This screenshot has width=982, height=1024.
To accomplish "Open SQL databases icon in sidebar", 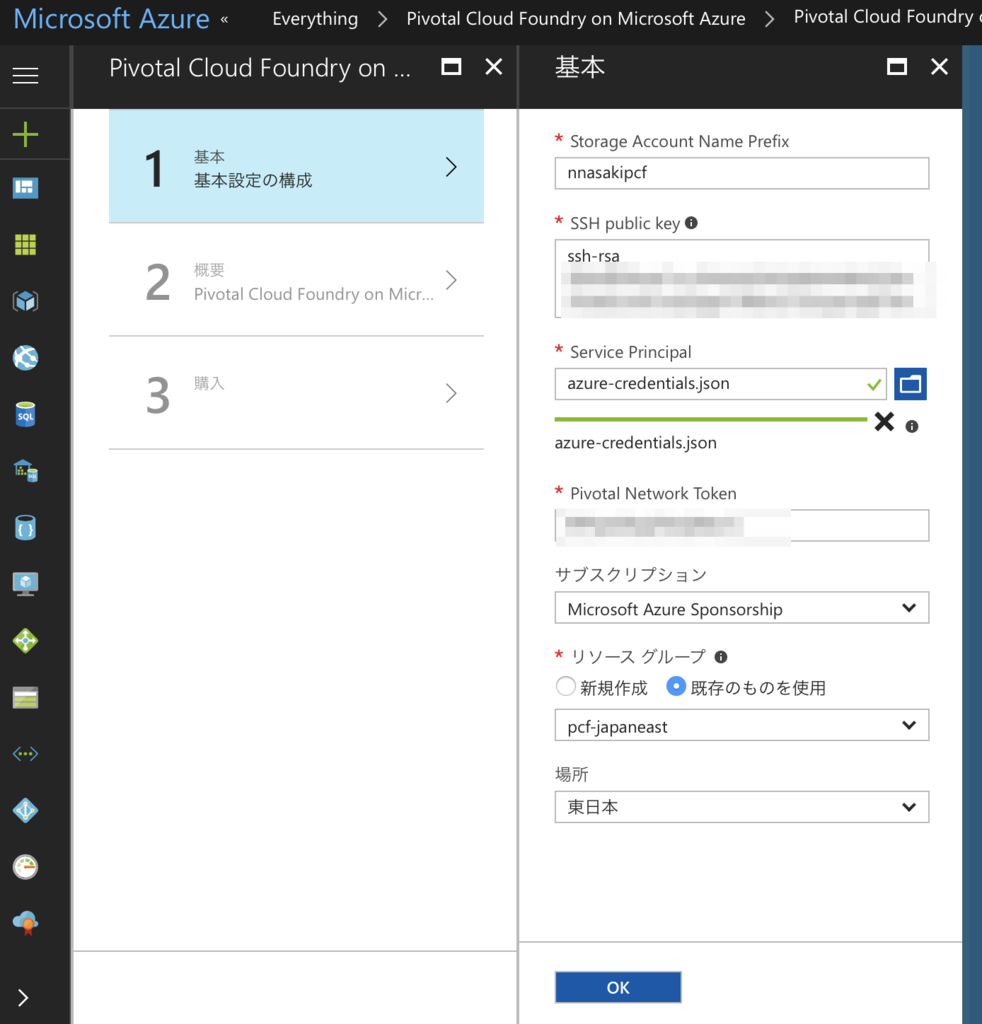I will [x=25, y=414].
